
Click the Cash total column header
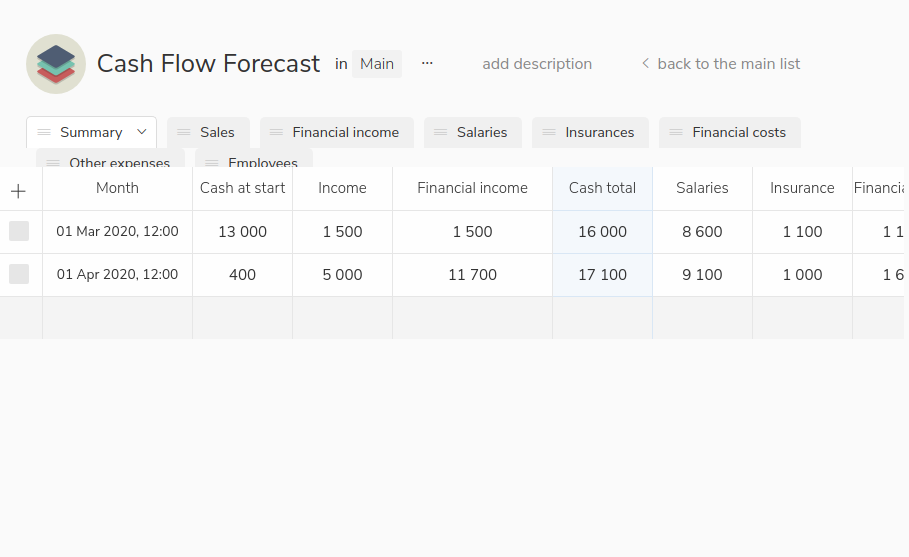602,188
